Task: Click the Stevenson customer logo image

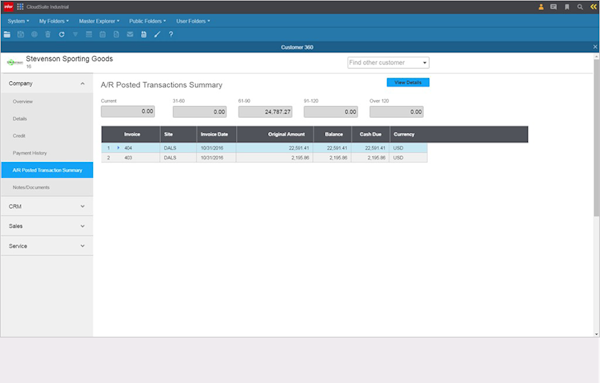Action: pyautogui.click(x=15, y=62)
